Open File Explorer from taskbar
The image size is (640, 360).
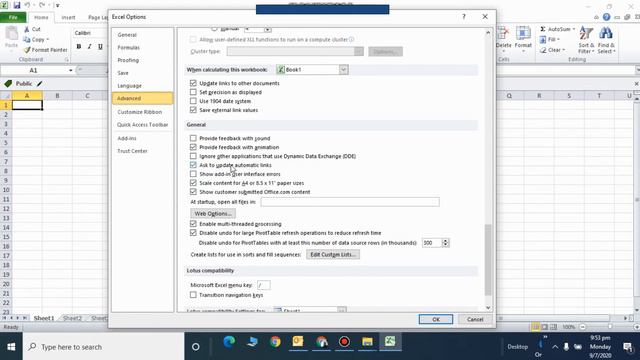[367, 342]
